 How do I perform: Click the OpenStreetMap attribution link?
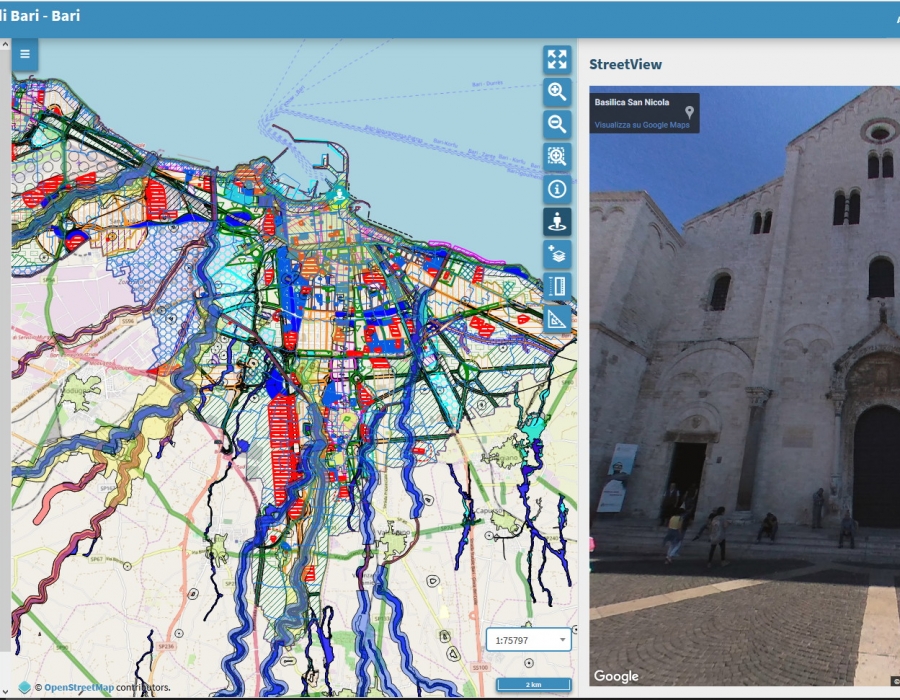(x=79, y=687)
